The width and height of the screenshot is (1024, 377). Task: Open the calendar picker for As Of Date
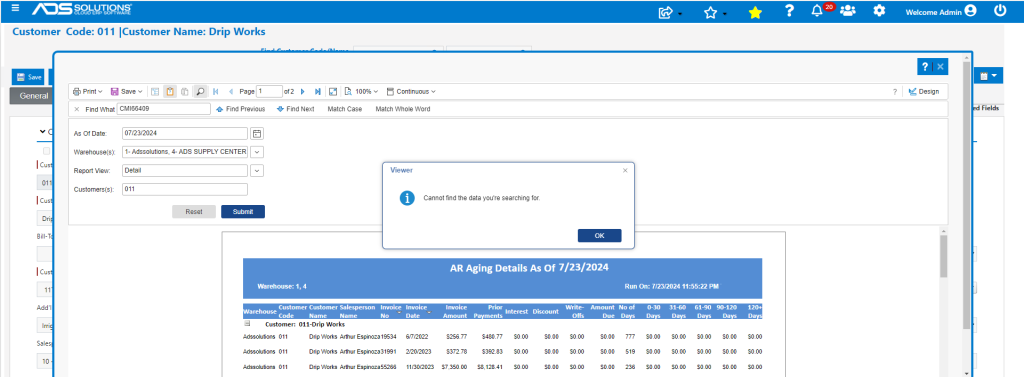coord(257,133)
